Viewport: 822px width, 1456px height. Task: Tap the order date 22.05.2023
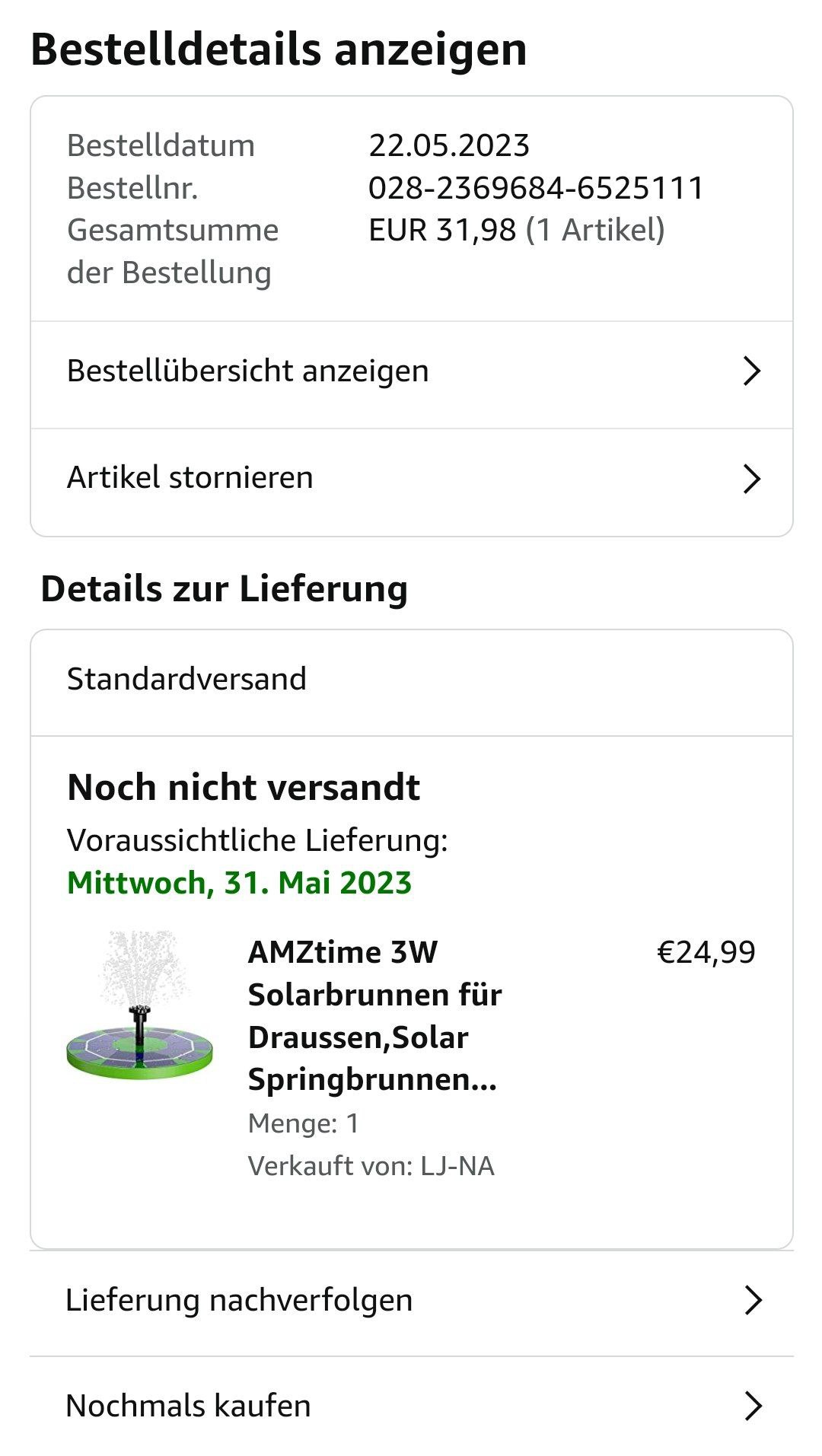[449, 145]
